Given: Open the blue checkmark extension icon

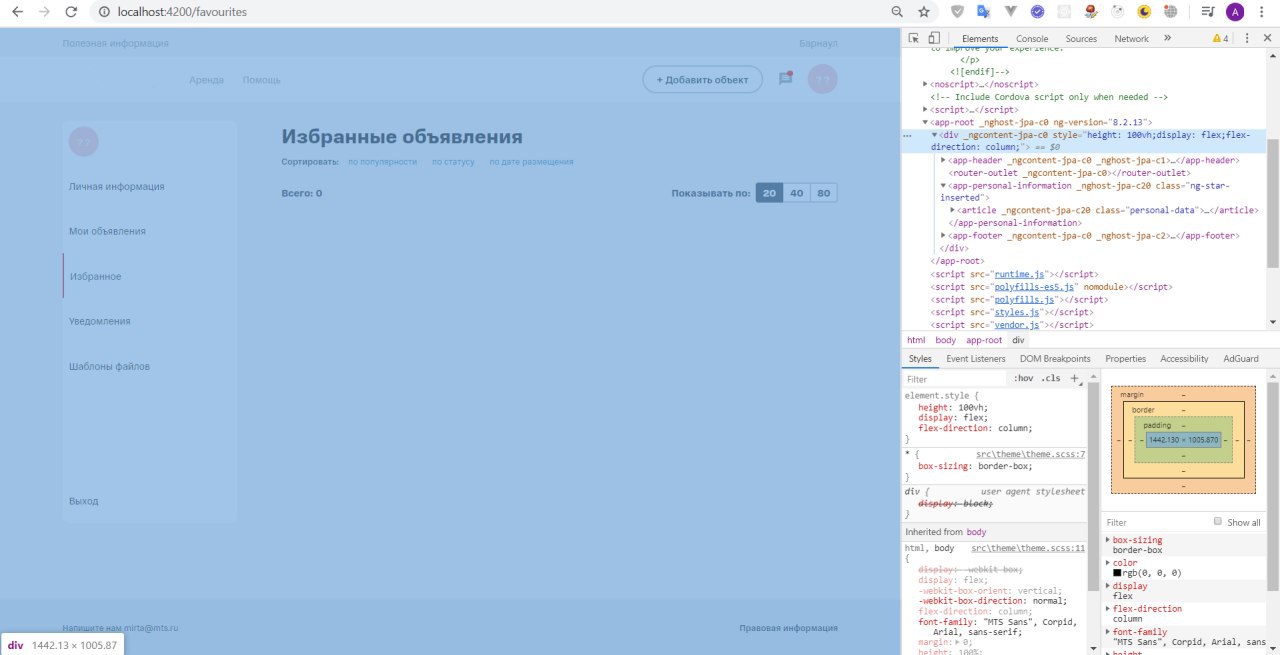Looking at the screenshot, I should click(x=1038, y=12).
